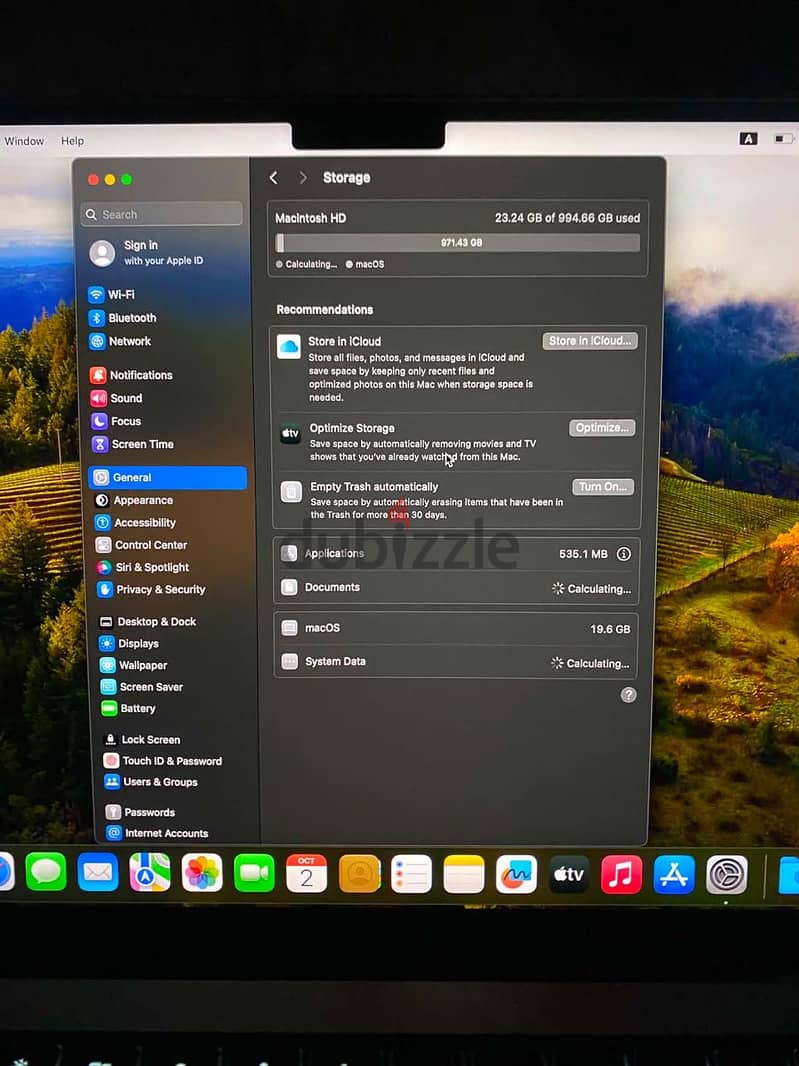Open Wi-Fi settings in sidebar
The height and width of the screenshot is (1066, 799).
click(112, 294)
